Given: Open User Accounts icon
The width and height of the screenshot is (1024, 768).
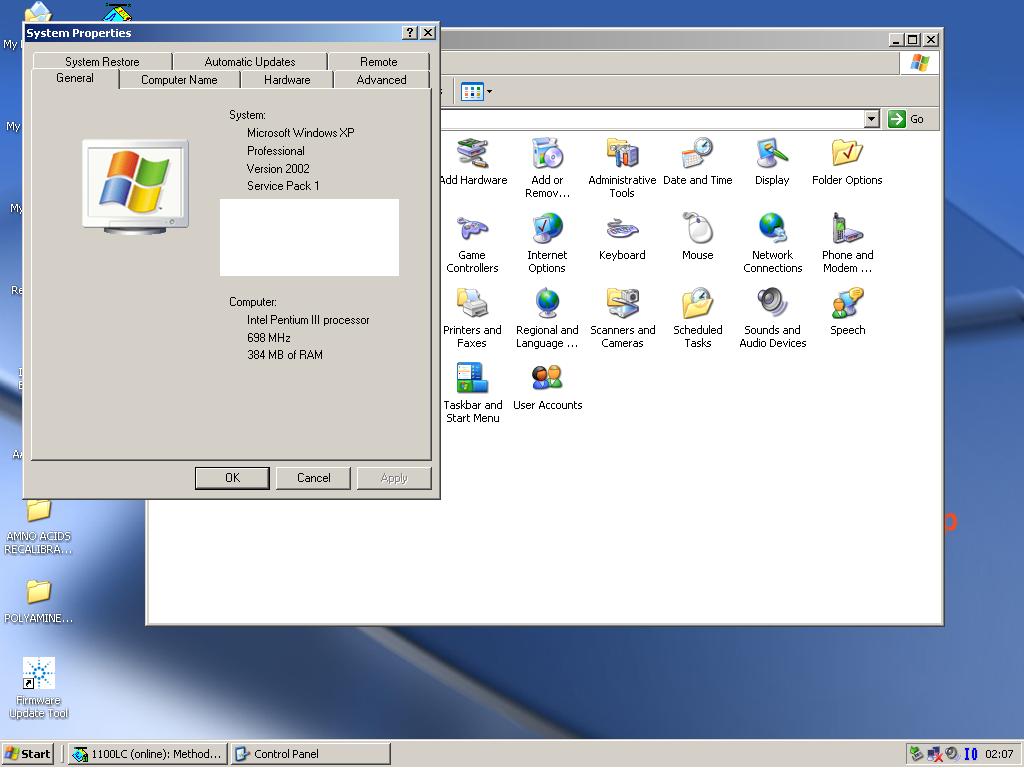Looking at the screenshot, I should (547, 378).
